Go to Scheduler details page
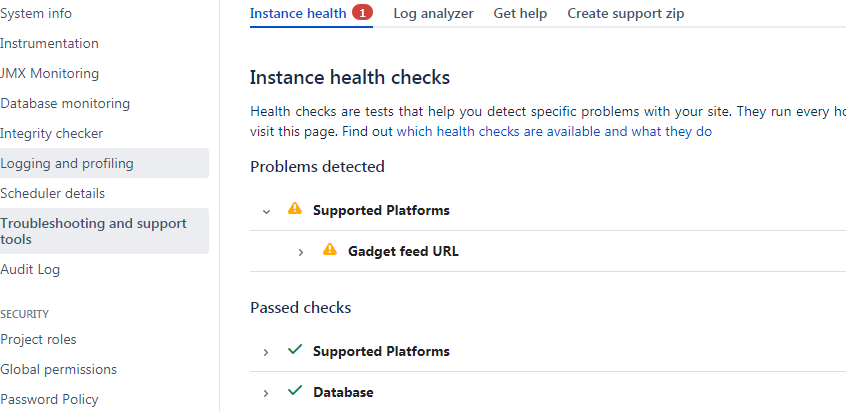The height and width of the screenshot is (411, 846). 103,193
